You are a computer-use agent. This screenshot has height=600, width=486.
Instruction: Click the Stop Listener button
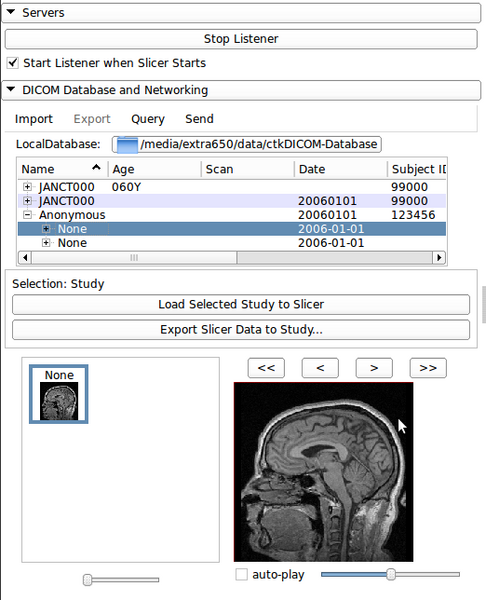[x=241, y=39]
